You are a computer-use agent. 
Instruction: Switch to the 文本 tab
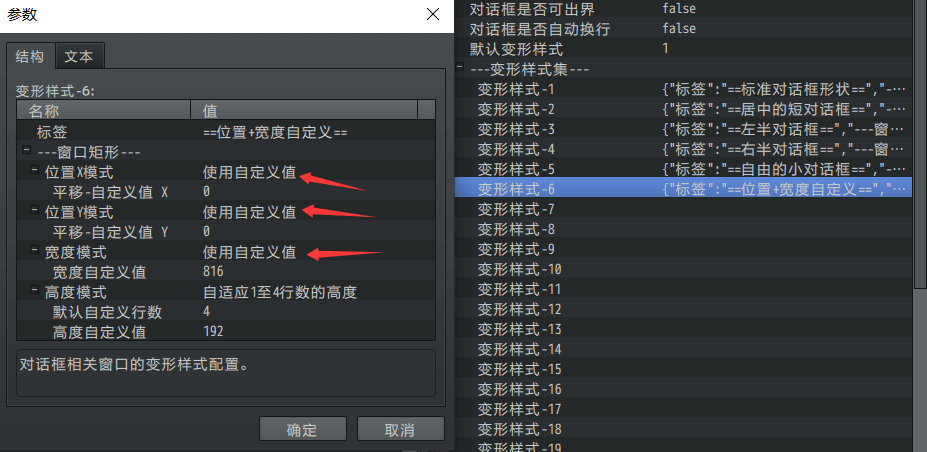79,56
